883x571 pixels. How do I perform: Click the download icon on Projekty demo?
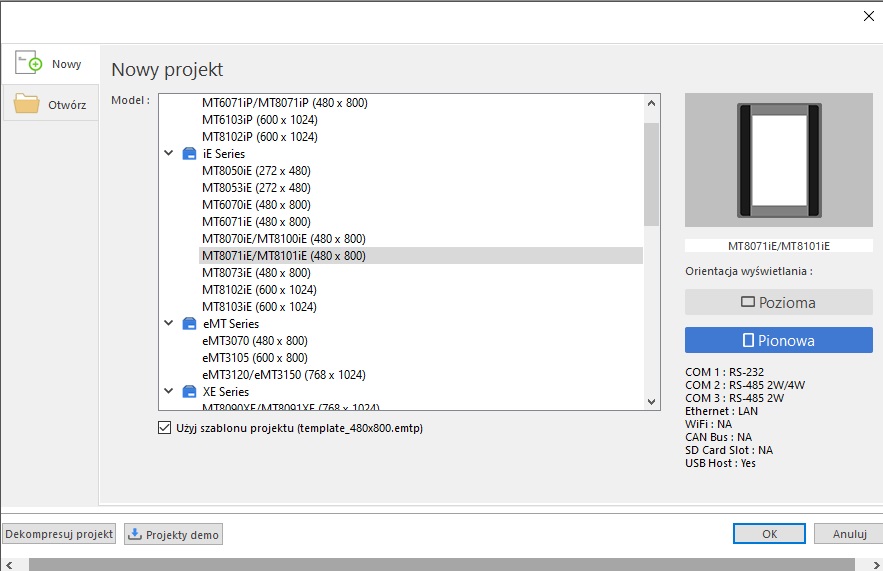point(135,534)
